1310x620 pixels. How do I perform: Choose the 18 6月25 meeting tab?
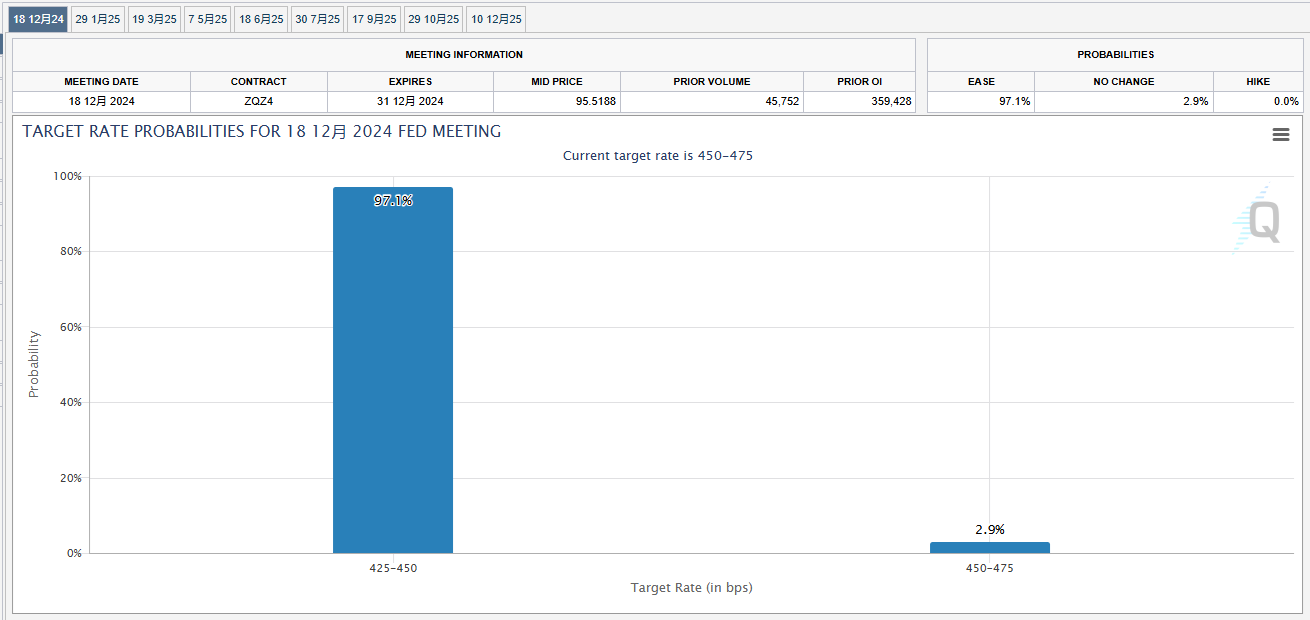[x=262, y=19]
